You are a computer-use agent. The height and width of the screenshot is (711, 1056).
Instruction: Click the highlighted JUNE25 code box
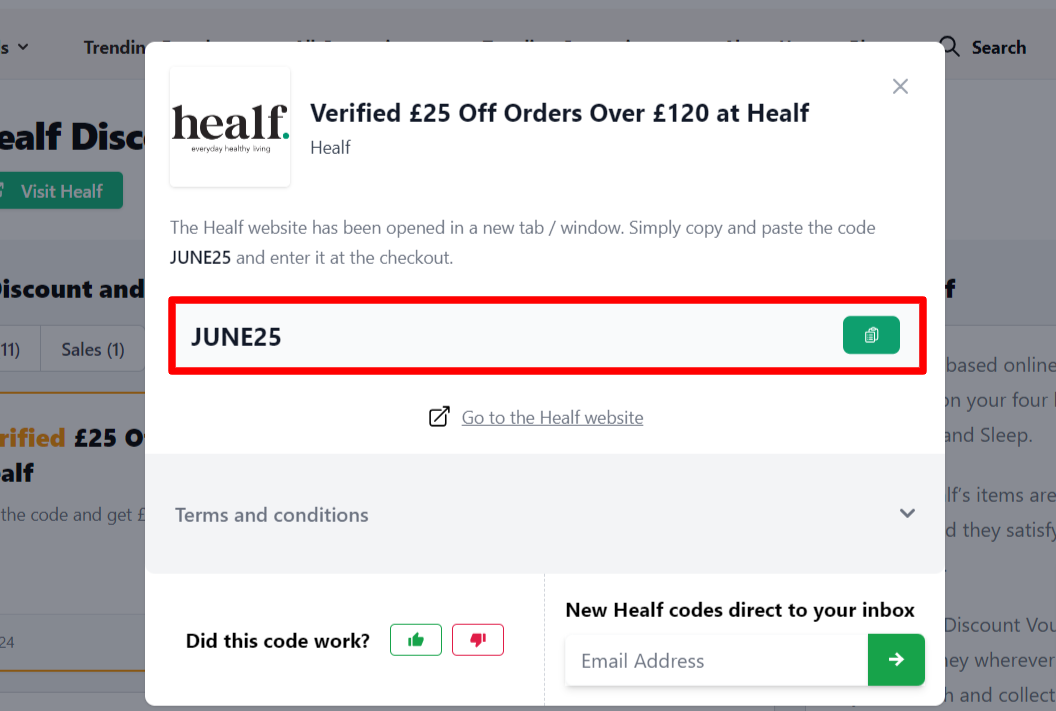(548, 335)
